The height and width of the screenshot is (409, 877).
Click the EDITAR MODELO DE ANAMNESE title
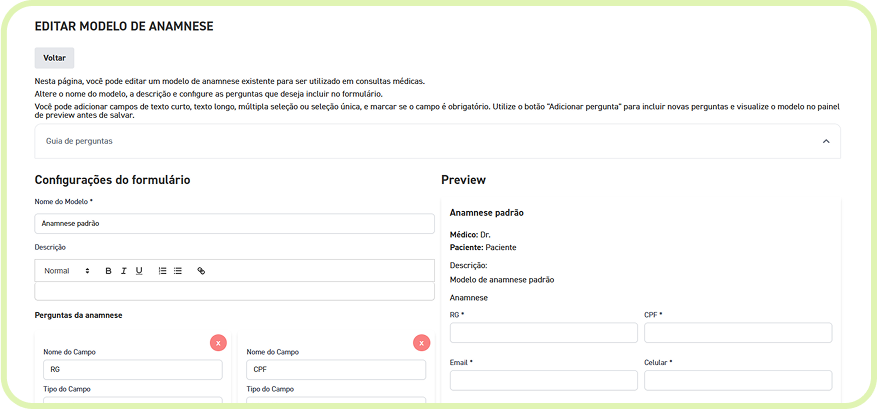click(124, 26)
